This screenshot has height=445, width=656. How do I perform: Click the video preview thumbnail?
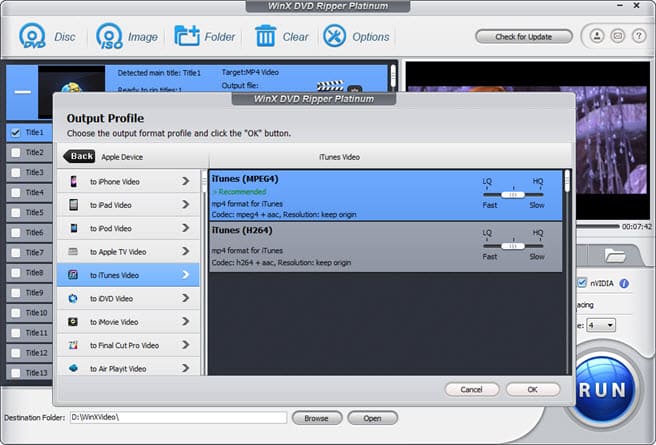point(613,141)
